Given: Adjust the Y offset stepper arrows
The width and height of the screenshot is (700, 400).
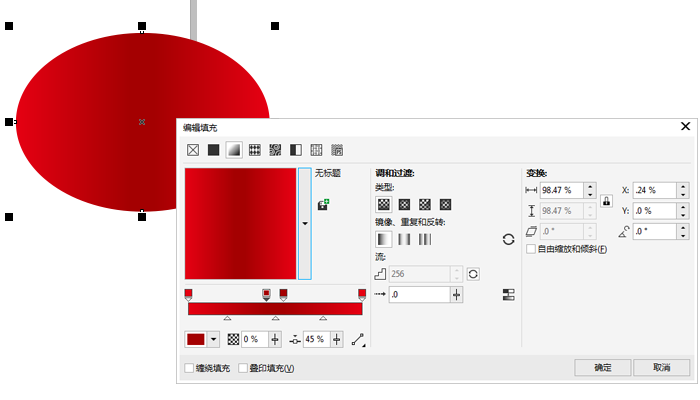Looking at the screenshot, I should [683, 211].
